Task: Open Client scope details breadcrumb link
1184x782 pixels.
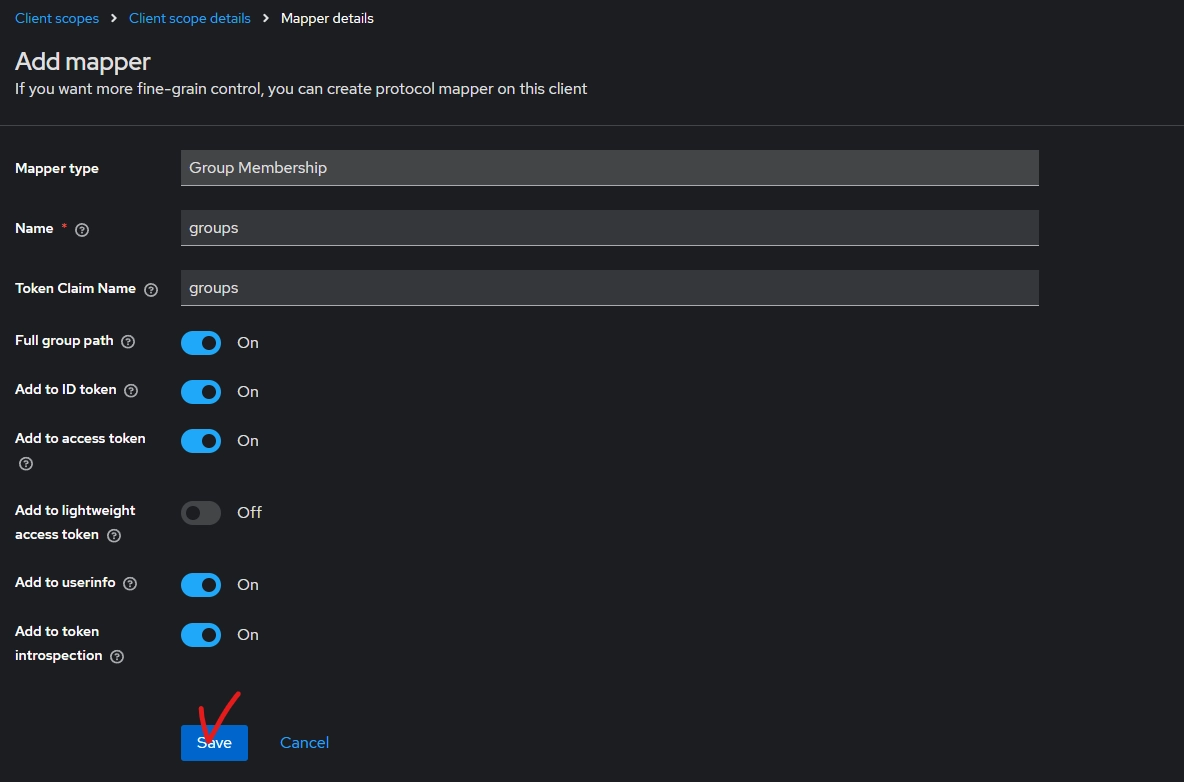Action: pyautogui.click(x=190, y=18)
